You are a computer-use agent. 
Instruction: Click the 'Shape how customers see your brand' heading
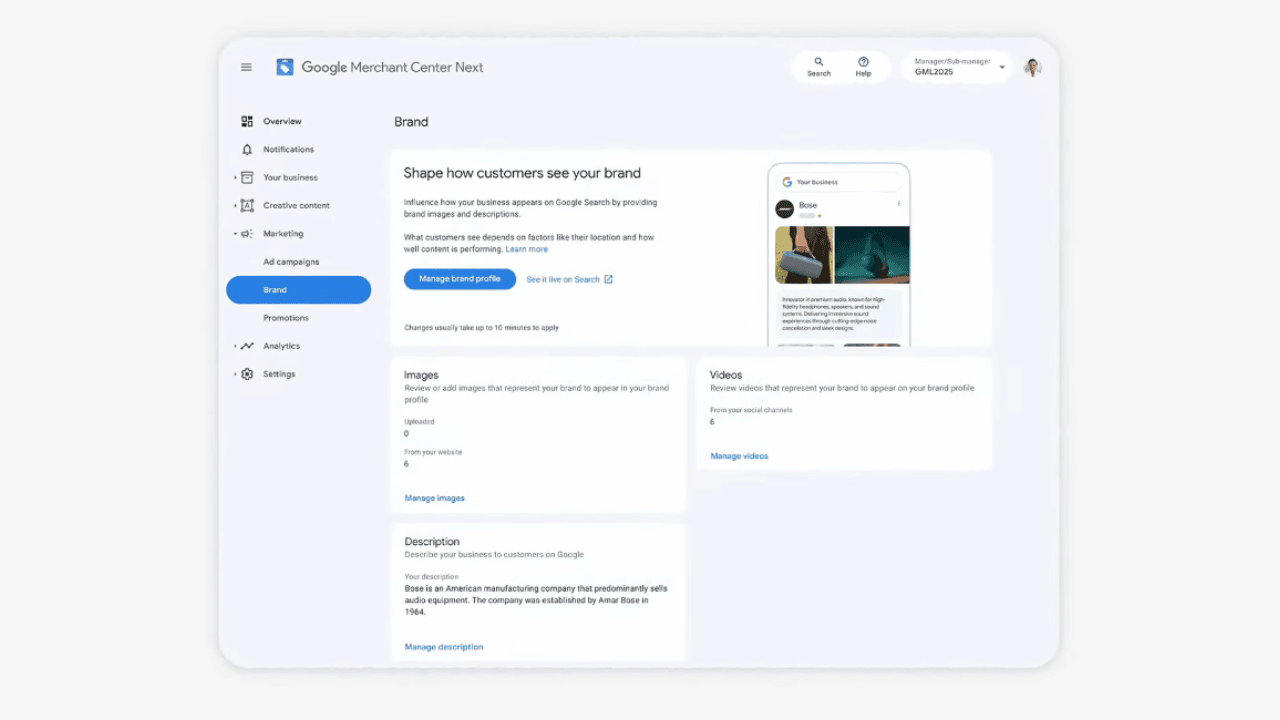click(x=522, y=173)
